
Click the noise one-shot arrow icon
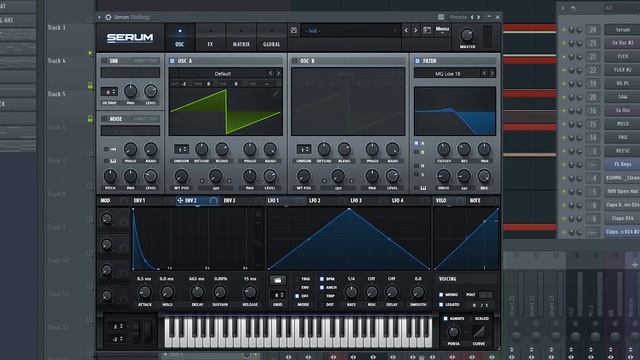pos(113,149)
